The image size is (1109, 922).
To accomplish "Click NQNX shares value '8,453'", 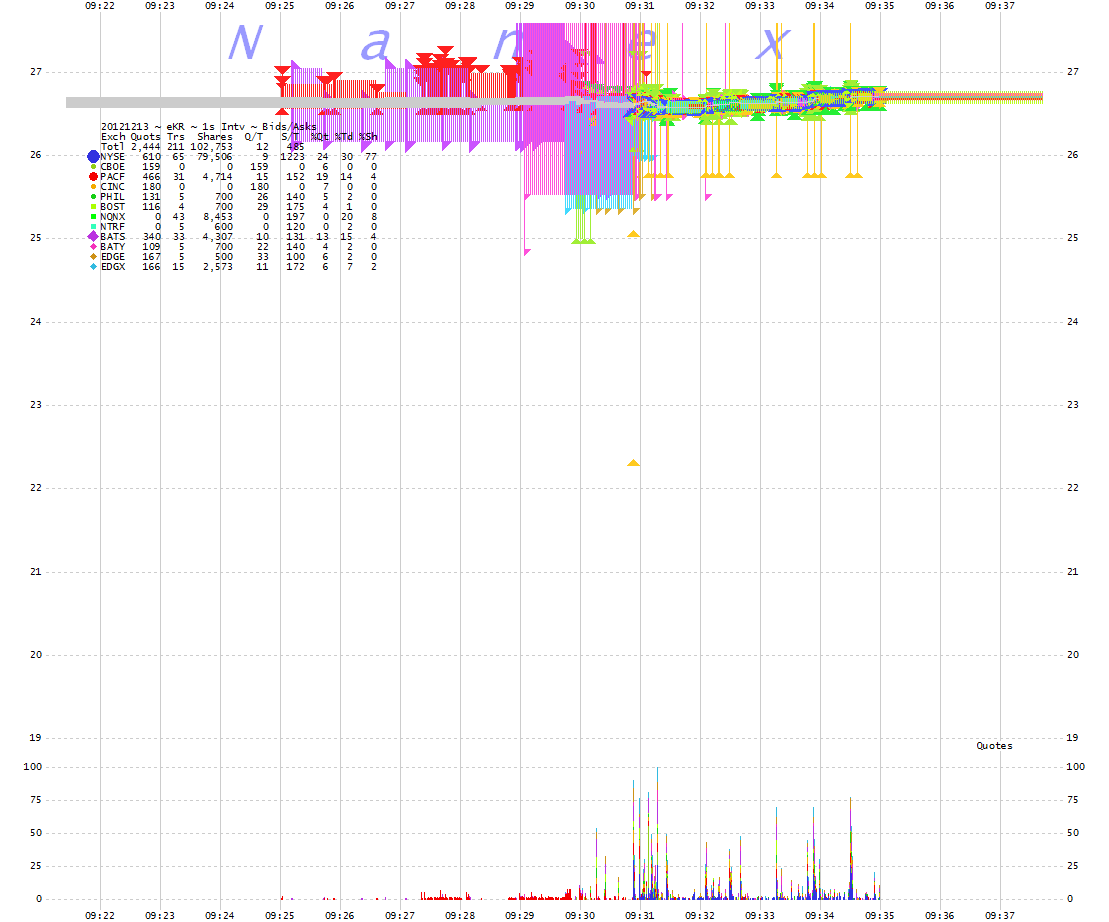I will 218,217.
